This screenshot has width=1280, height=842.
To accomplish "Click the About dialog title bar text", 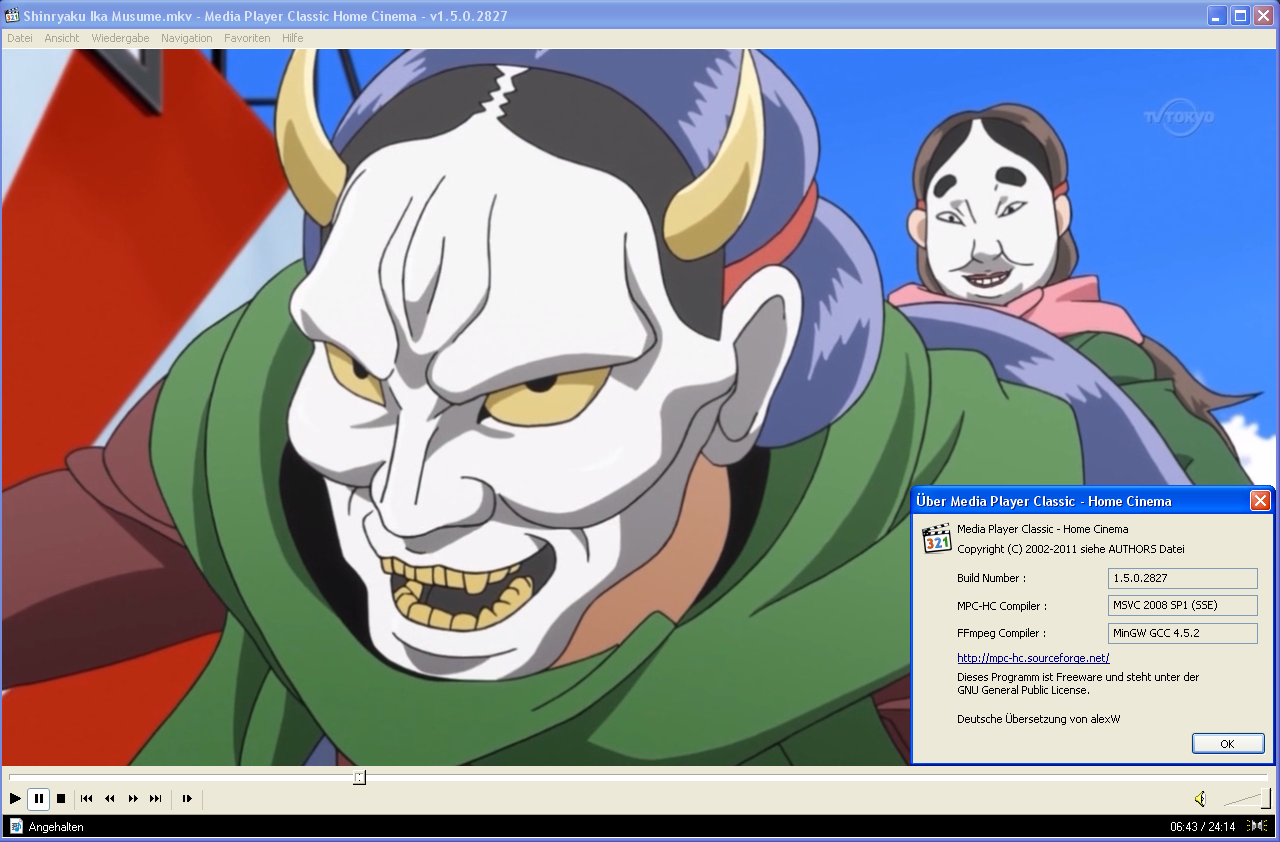I will click(1044, 501).
